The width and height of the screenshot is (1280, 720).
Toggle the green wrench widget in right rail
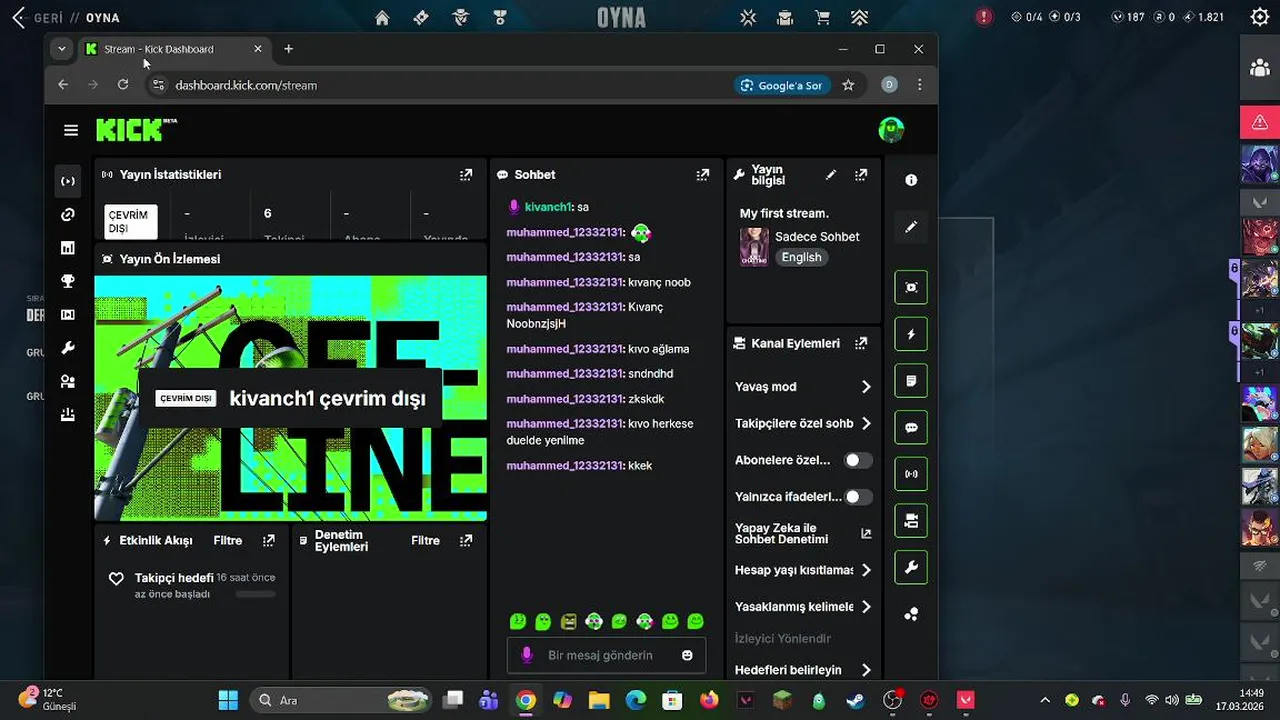[x=911, y=567]
